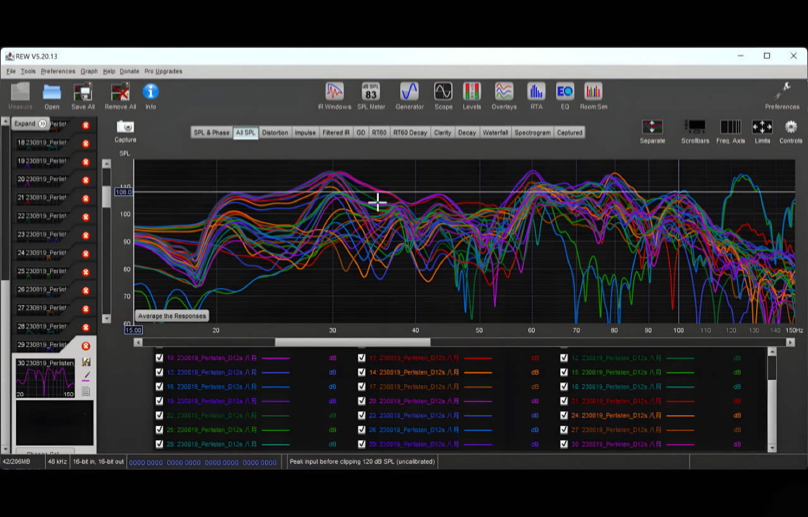The width and height of the screenshot is (808, 517).
Task: Select measurement 20 in the list
Action: pyautogui.click(x=41, y=179)
